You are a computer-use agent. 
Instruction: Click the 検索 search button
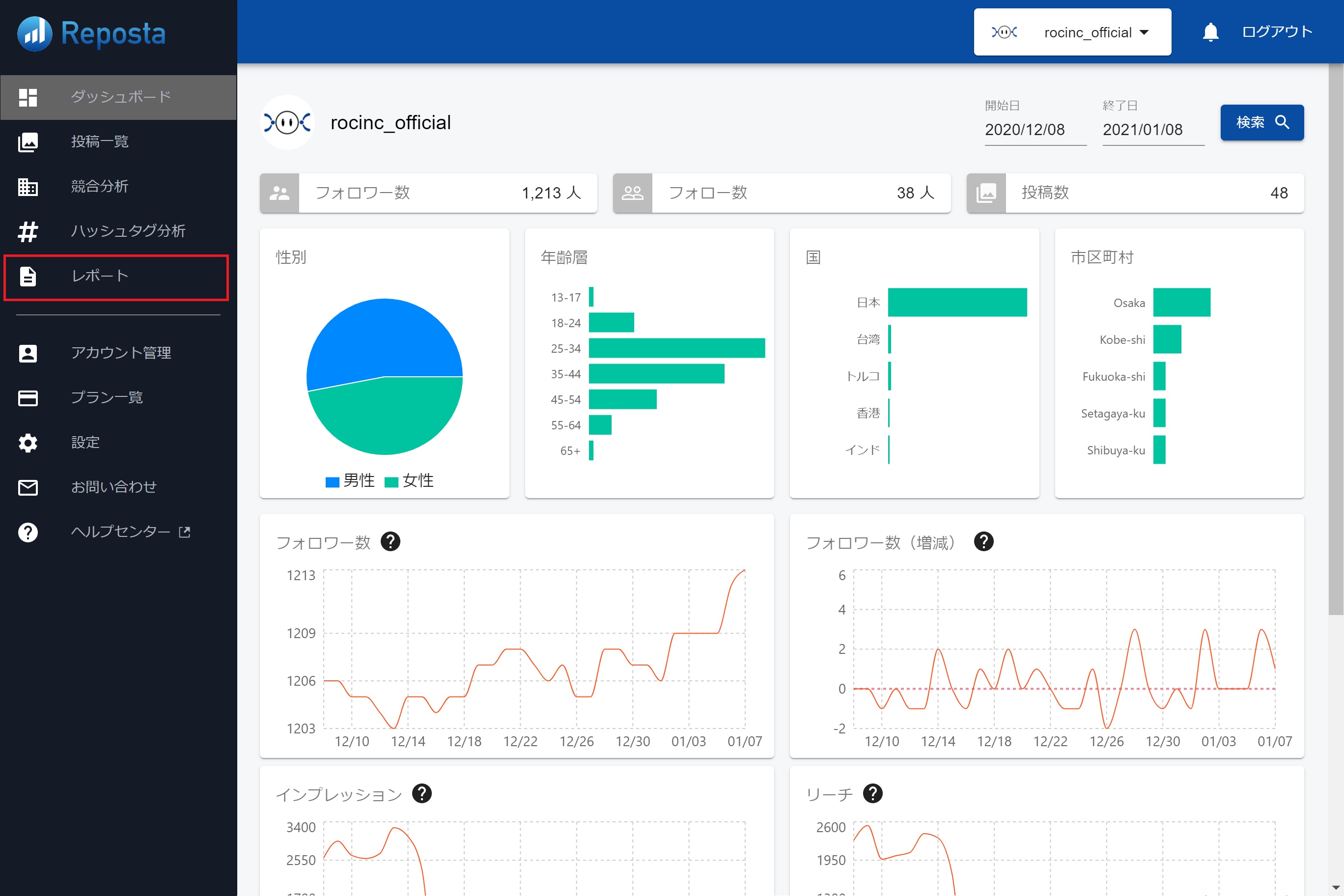(1261, 122)
